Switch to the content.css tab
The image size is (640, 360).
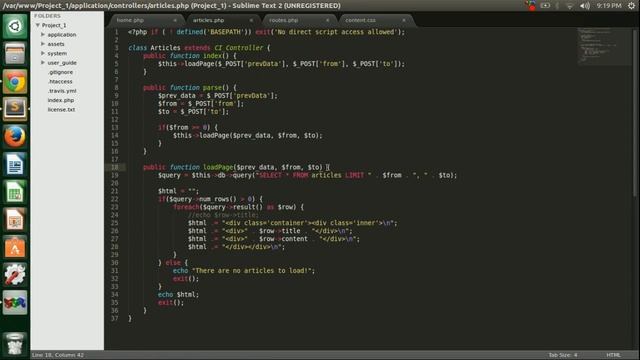click(x=360, y=20)
